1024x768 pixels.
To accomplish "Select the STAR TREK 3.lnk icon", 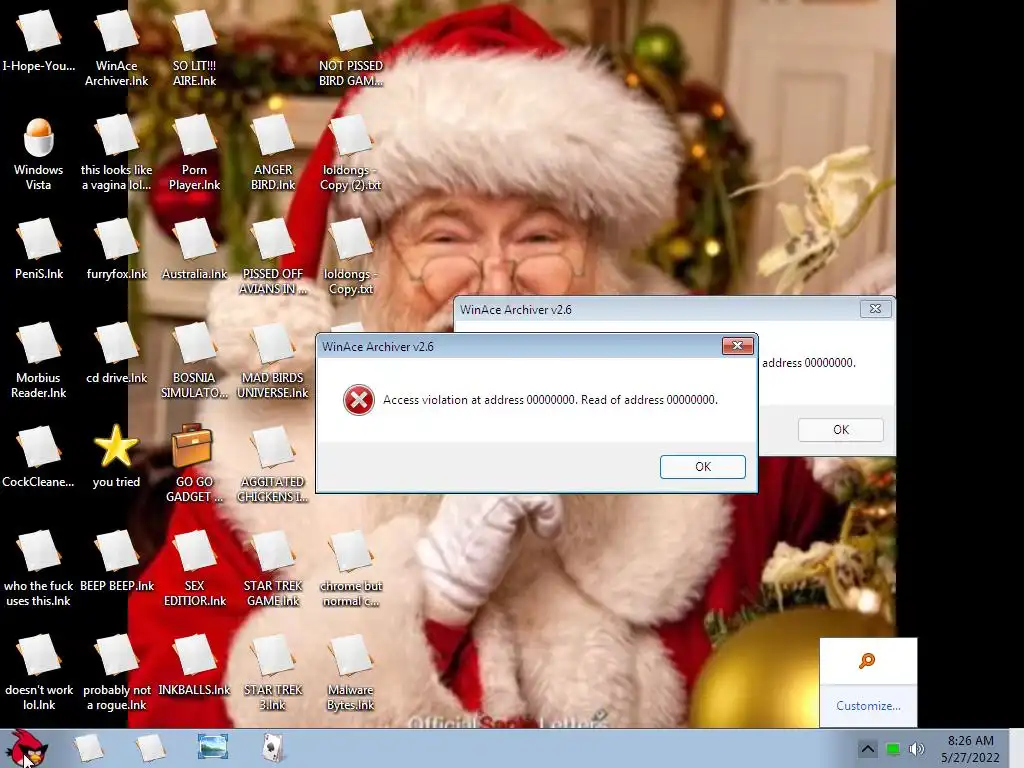I will pos(273,673).
